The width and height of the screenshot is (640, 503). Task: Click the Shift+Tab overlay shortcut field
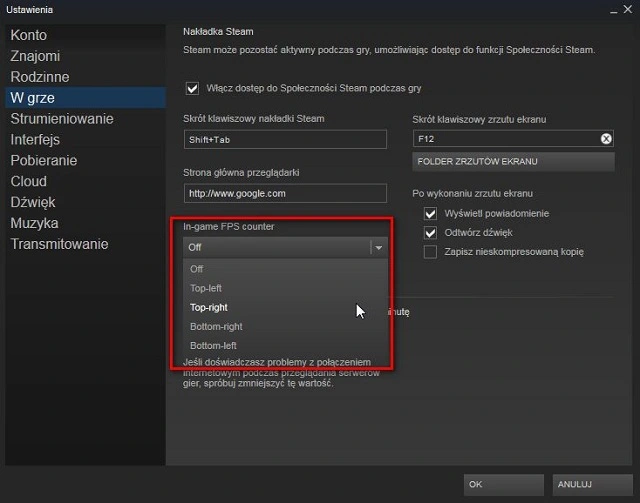pyautogui.click(x=285, y=140)
